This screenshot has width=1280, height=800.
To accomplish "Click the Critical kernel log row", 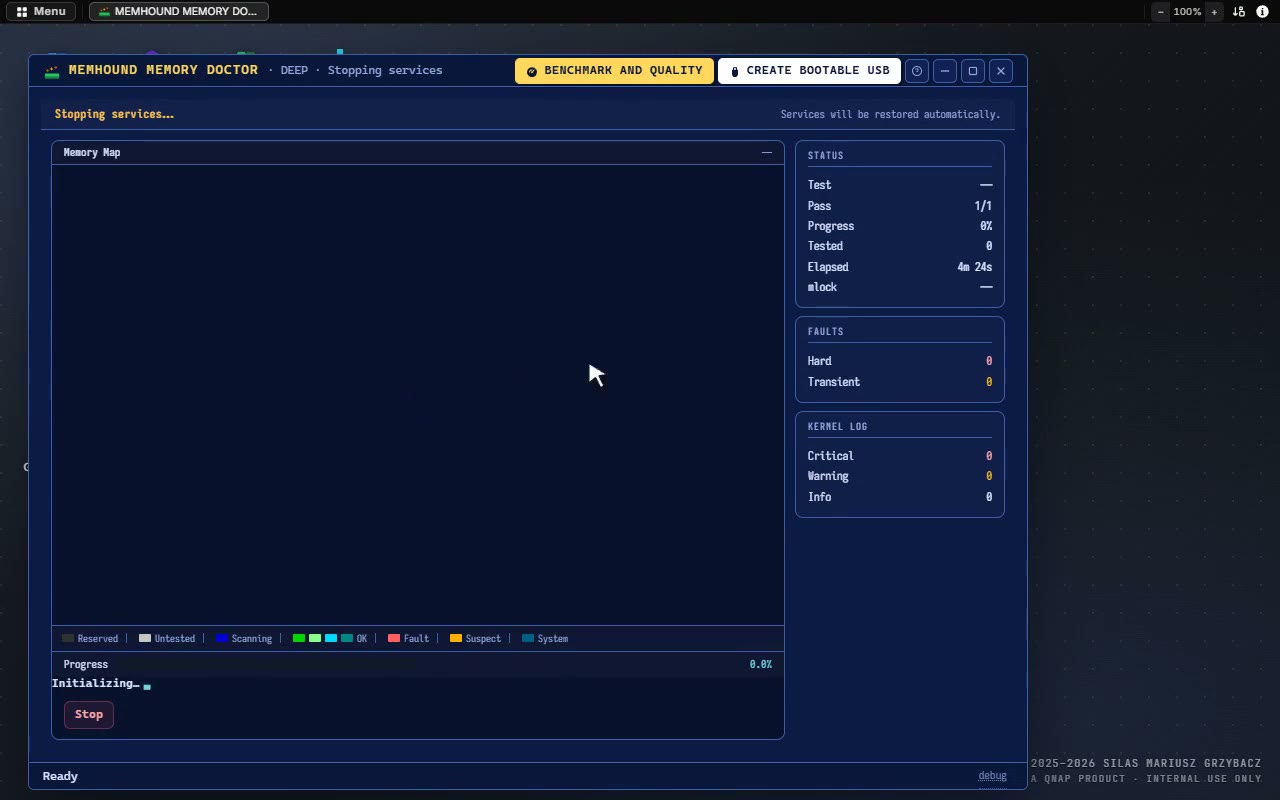I will click(x=900, y=456).
